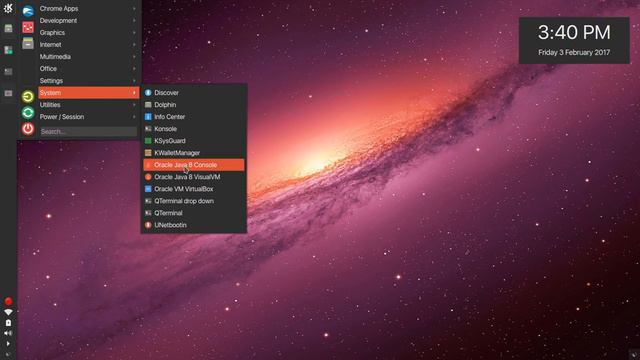
Task: Open the removable device notifier tray icon
Action: tap(8, 323)
